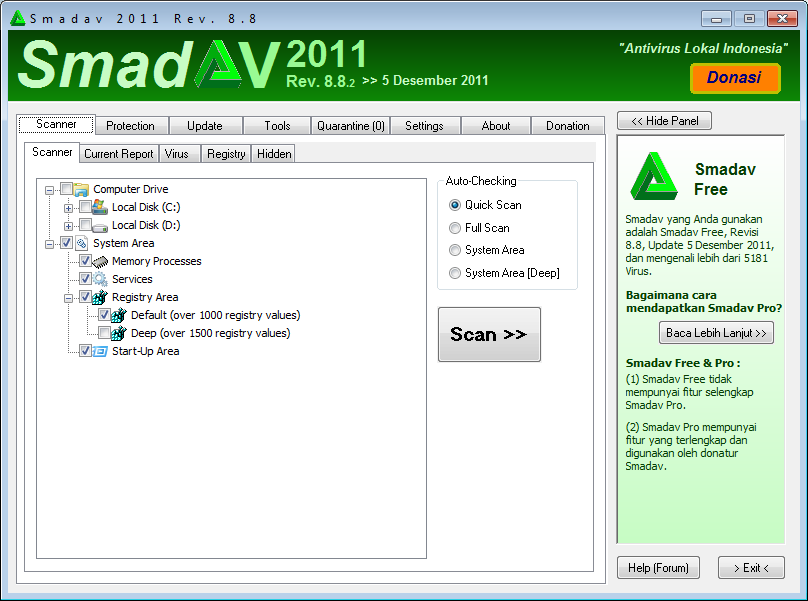Select the Full Scan radio option

coord(454,228)
